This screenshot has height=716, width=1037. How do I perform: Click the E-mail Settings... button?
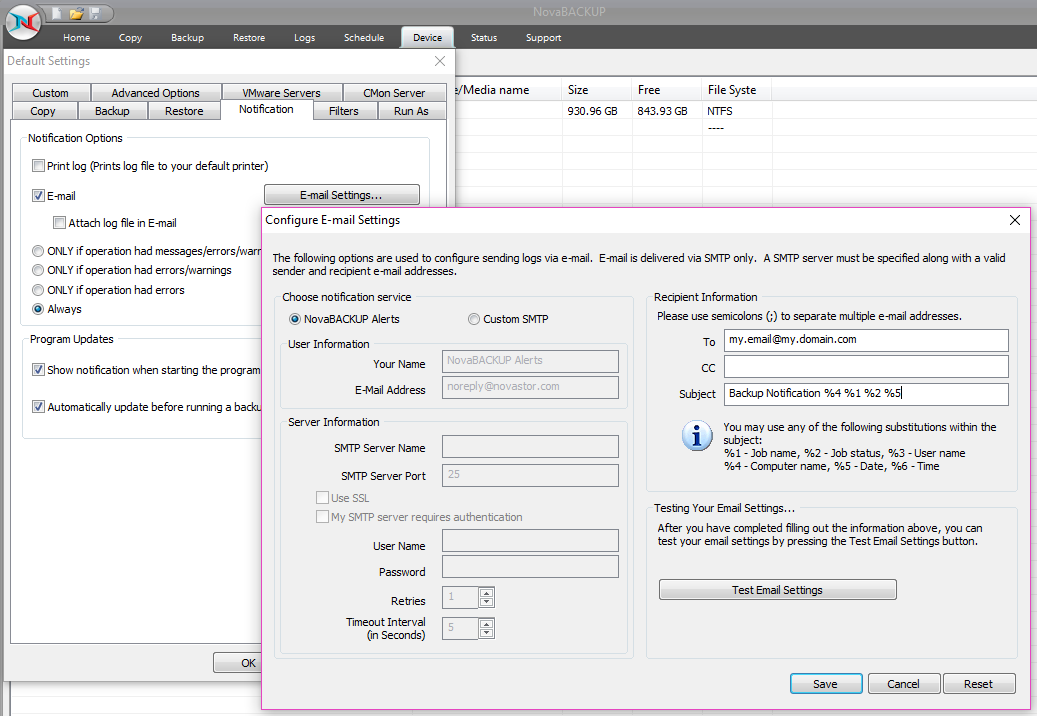tap(341, 195)
